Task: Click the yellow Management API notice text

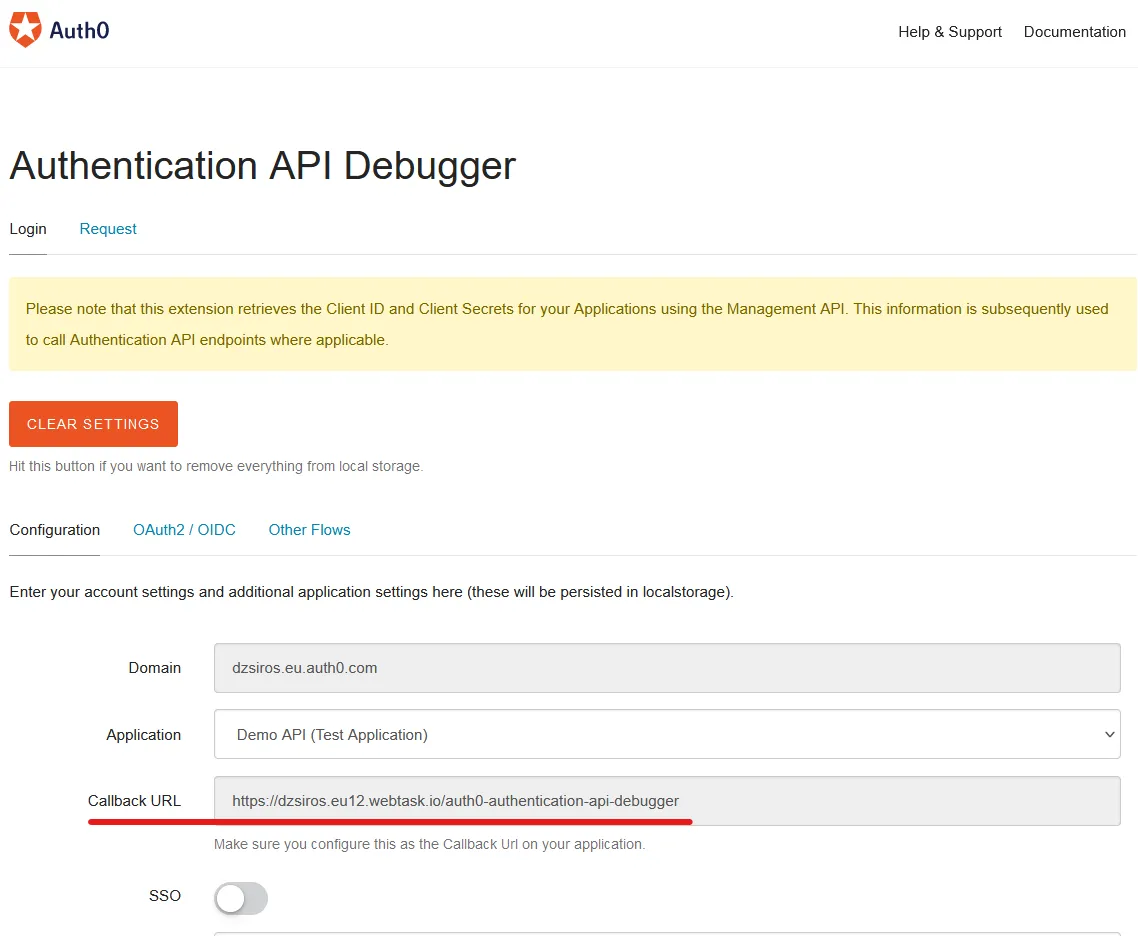Action: coord(567,324)
